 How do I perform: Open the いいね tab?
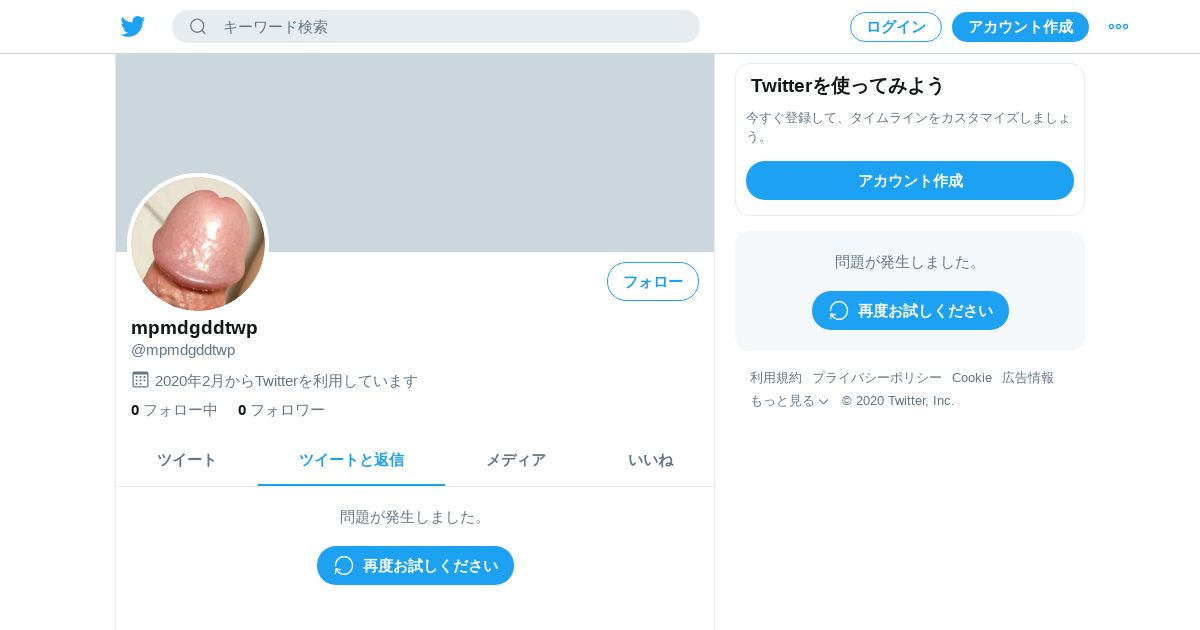coord(651,460)
